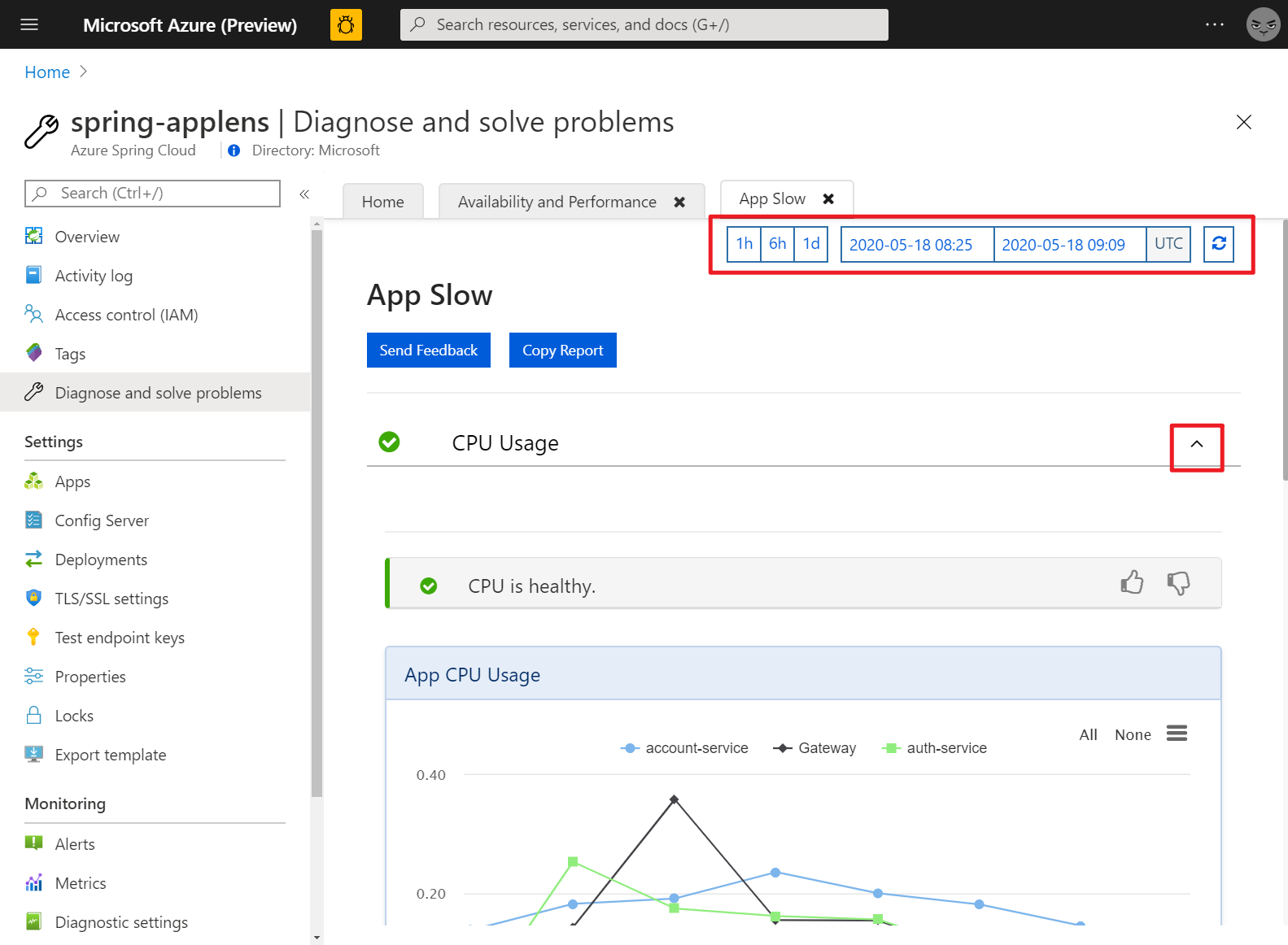Collapse the left navigation menu

[304, 194]
